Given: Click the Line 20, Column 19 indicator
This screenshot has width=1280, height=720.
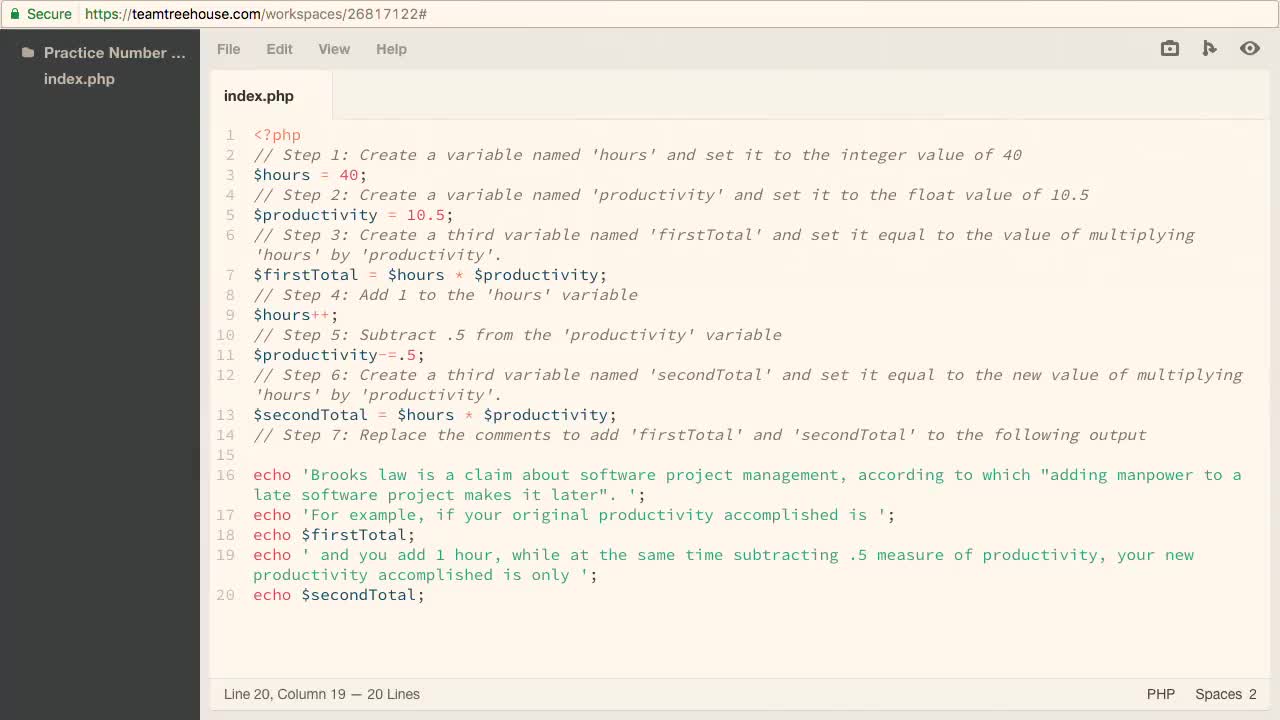Looking at the screenshot, I should click(322, 694).
